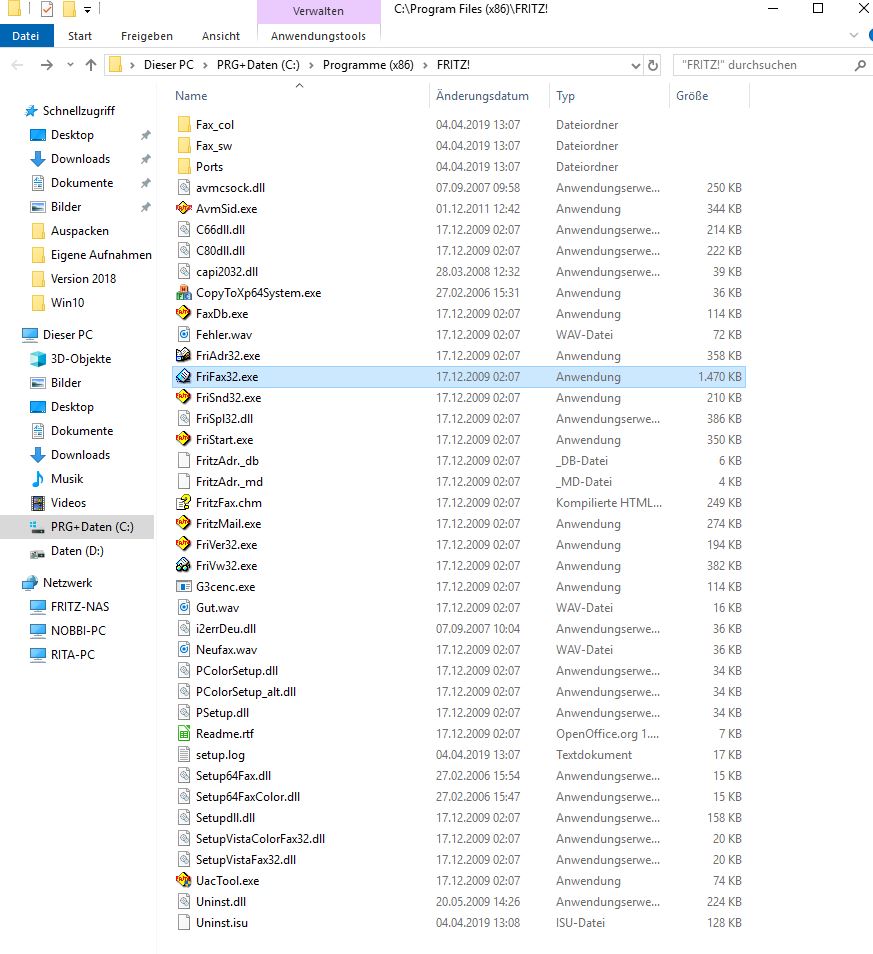This screenshot has height=954, width=873.
Task: Open the recent locations dropdown arrow
Action: pos(71,64)
